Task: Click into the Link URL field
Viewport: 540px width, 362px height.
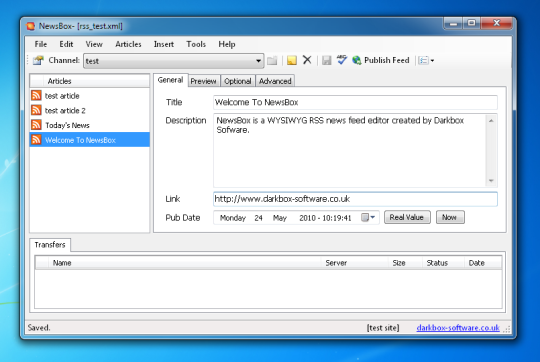Action: click(x=355, y=199)
